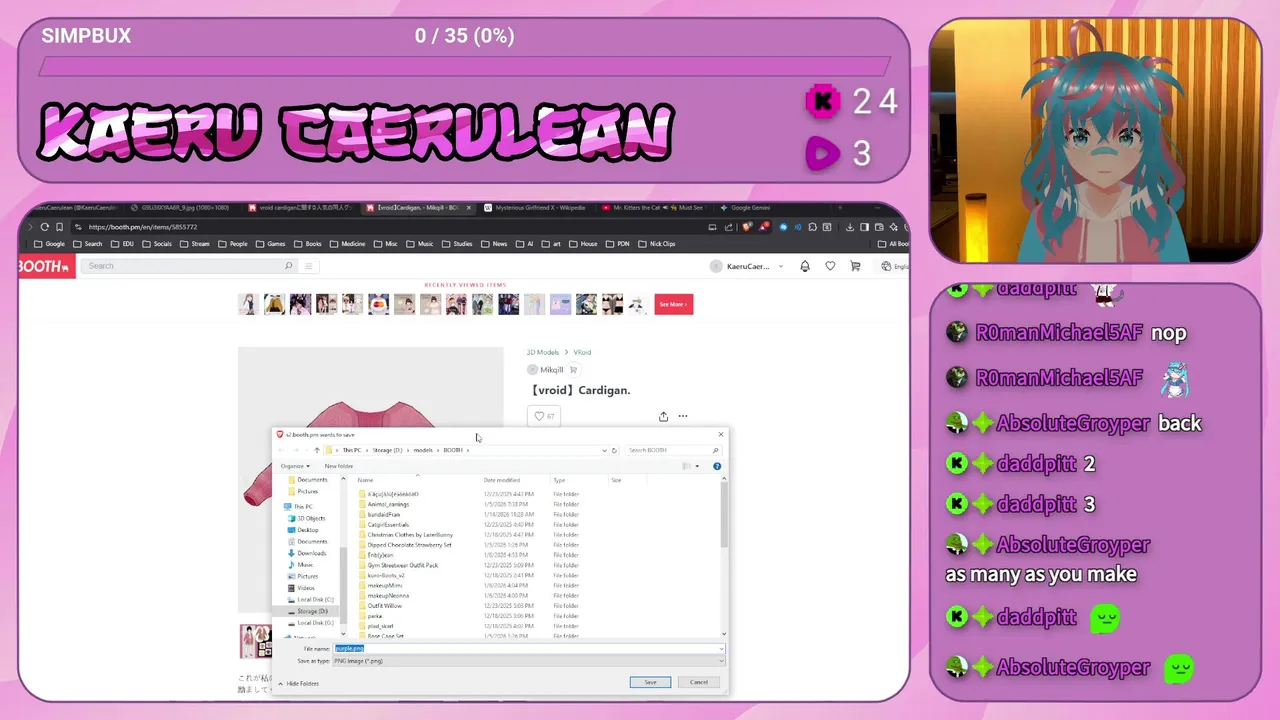Viewport: 1280px width, 720px height.
Task: Open the Save as type dropdown
Action: point(528,661)
